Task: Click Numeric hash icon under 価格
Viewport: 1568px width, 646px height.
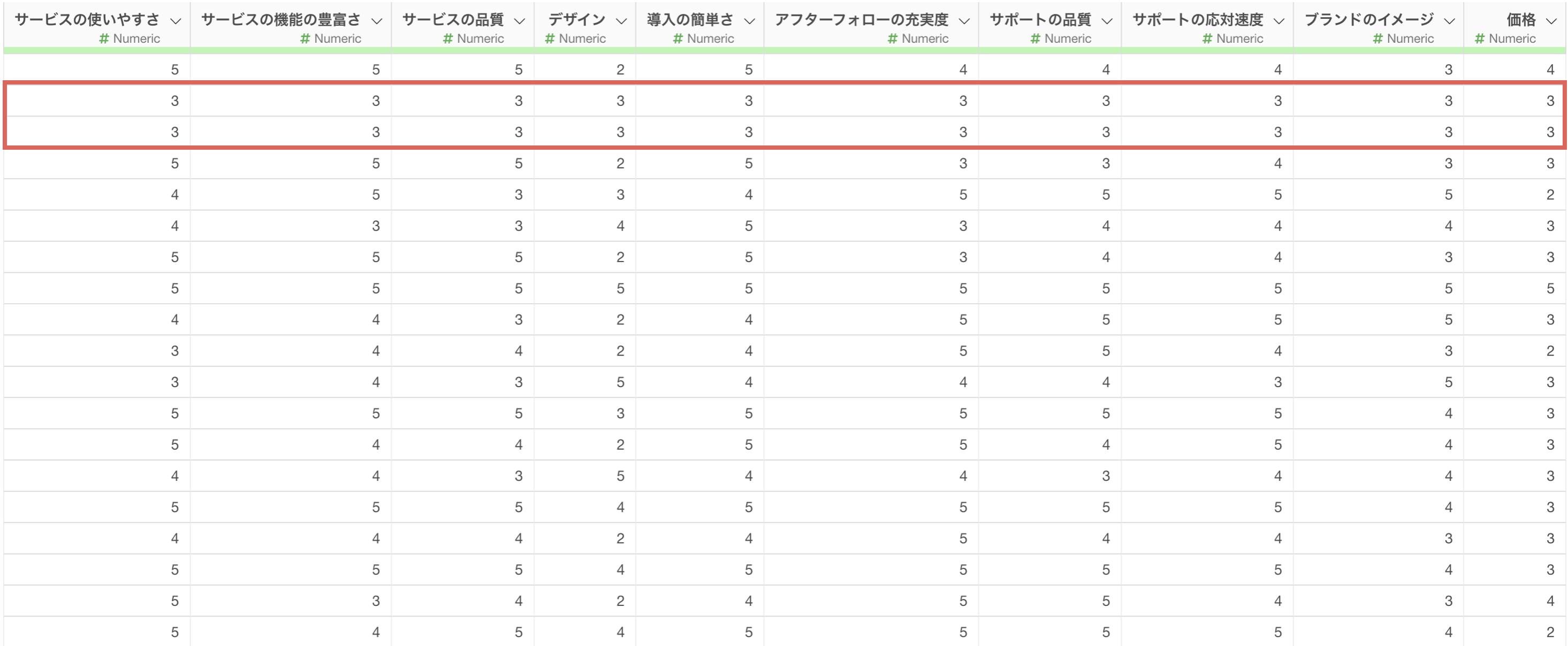Action: (1480, 39)
